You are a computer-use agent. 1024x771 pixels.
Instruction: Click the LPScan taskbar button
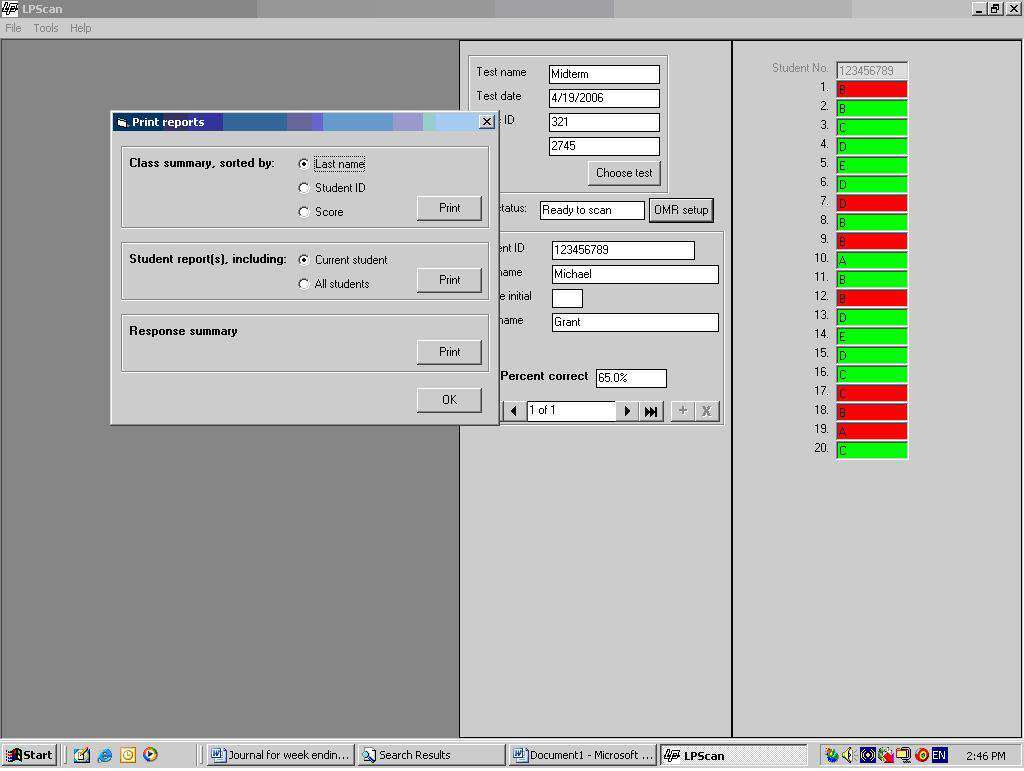734,755
